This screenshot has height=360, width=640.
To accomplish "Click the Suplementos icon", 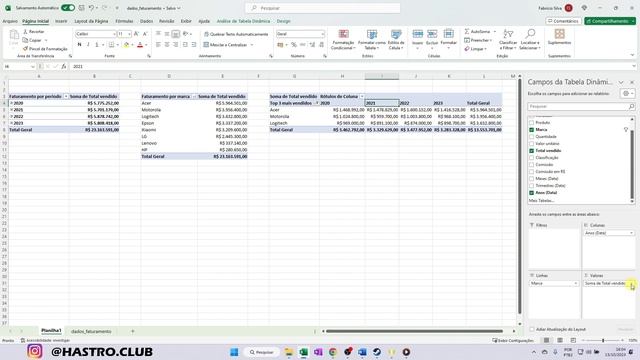I will pyautogui.click(x=559, y=34).
